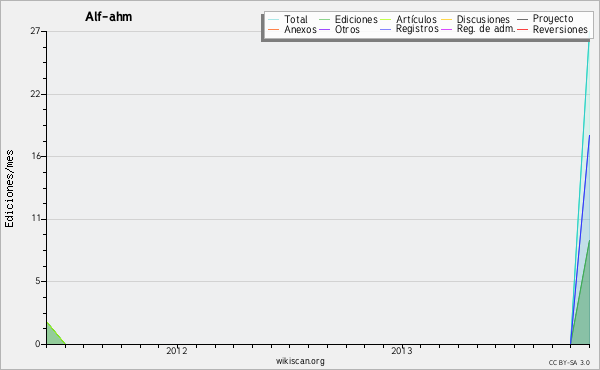
Task: Click the y-axis value 5
Action: (x=38, y=281)
